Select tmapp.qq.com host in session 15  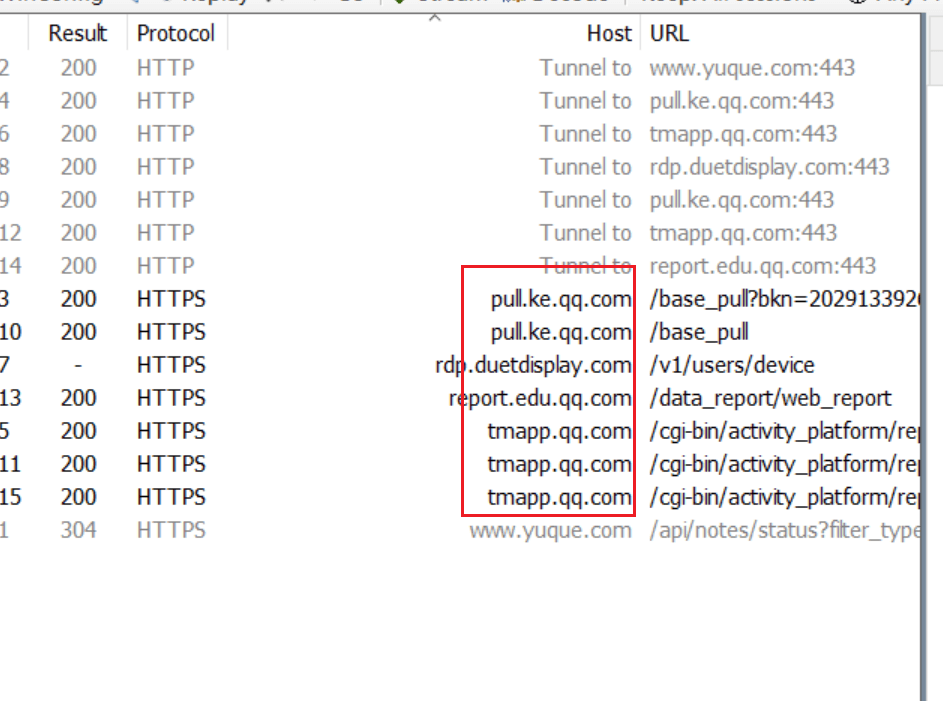559,498
